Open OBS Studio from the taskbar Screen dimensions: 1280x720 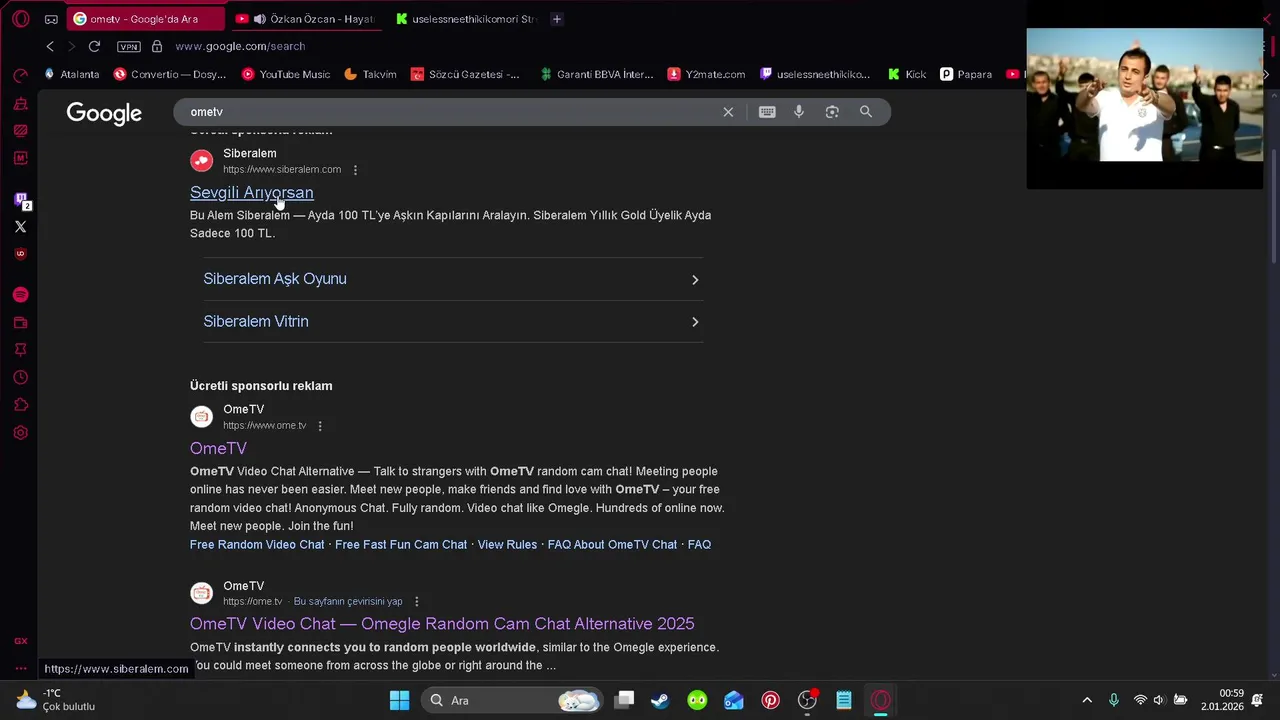[x=807, y=700]
